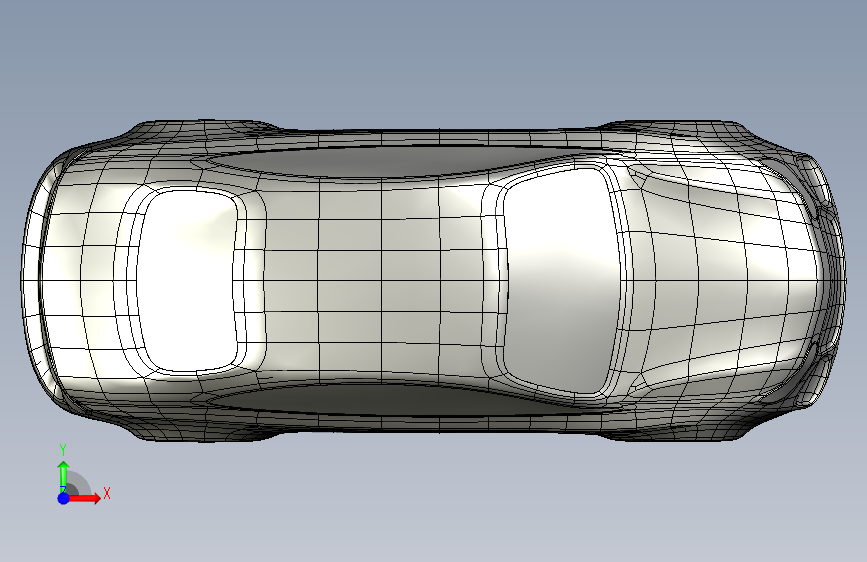Click the red X axis arrow of triad
Image resolution: width=867 pixels, height=562 pixels.
point(86,498)
